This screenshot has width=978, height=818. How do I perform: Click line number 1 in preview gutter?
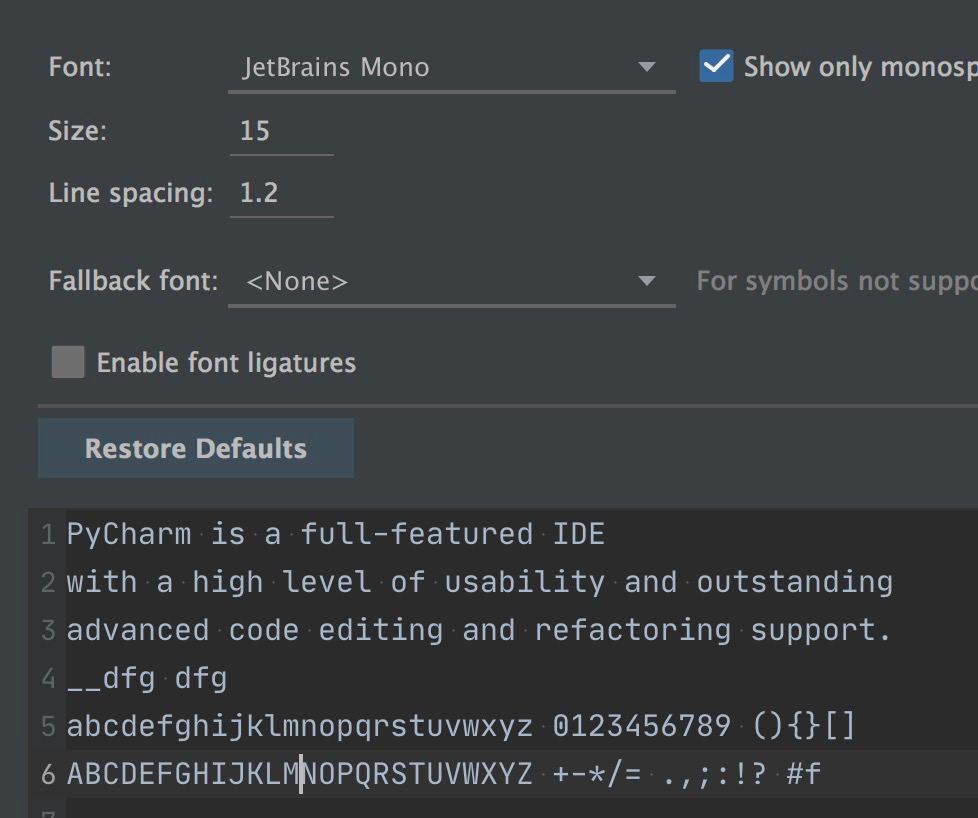point(49,535)
